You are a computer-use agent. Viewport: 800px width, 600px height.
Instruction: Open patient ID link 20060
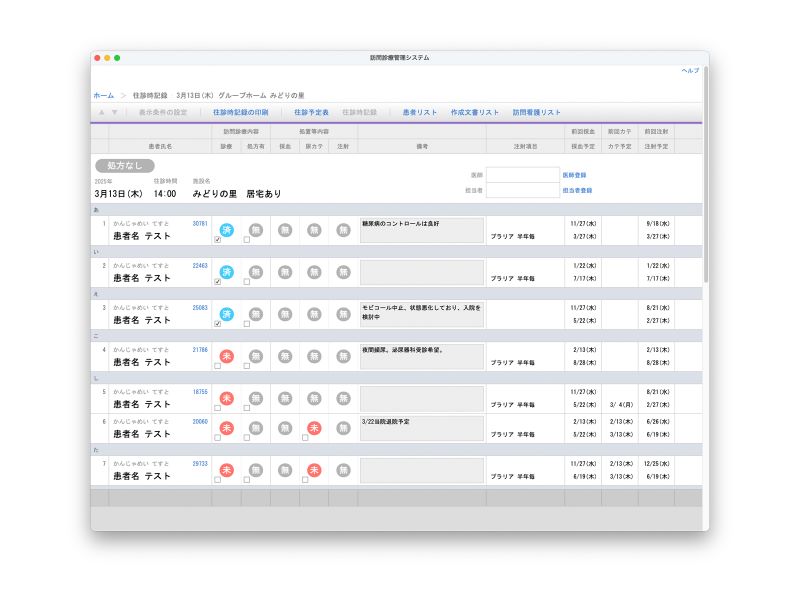(200, 421)
